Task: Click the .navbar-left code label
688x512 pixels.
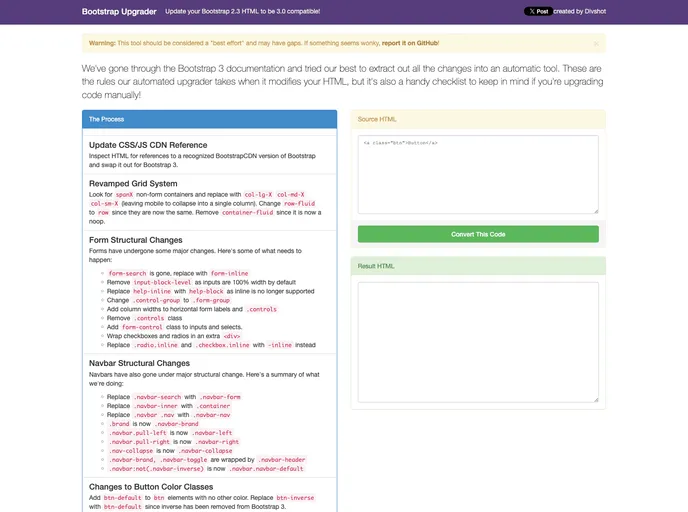Action: (x=212, y=433)
